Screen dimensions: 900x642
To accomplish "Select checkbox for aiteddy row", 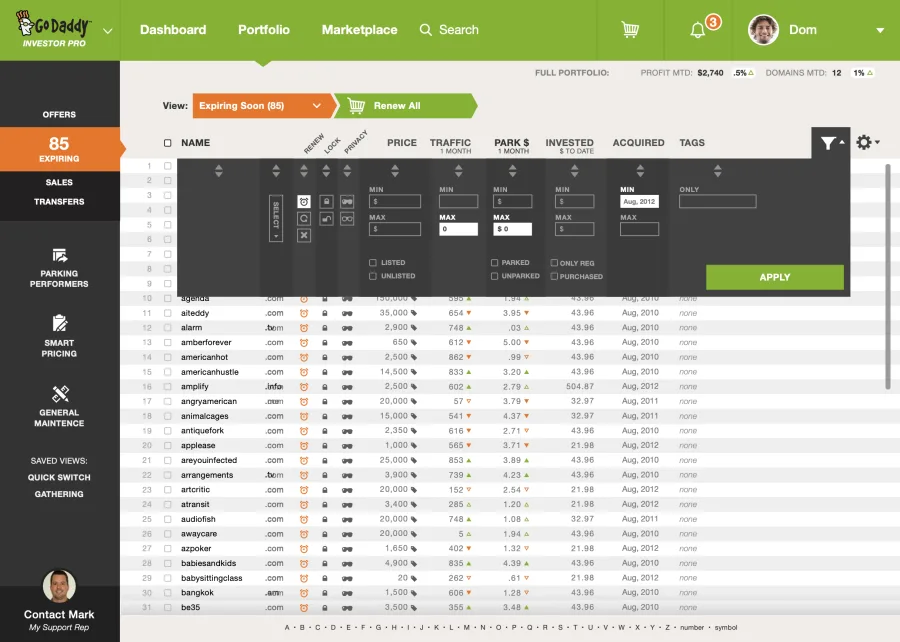I will click(168, 313).
